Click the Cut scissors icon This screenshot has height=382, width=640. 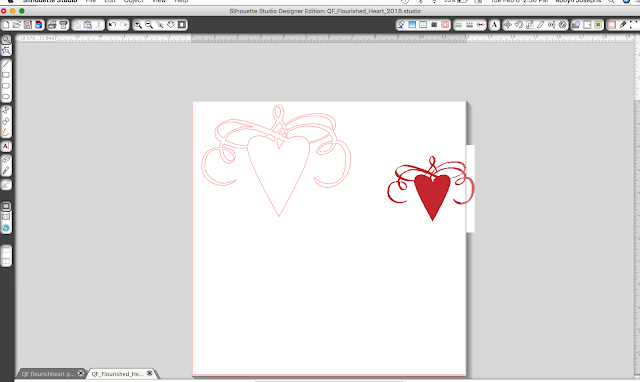click(99, 25)
